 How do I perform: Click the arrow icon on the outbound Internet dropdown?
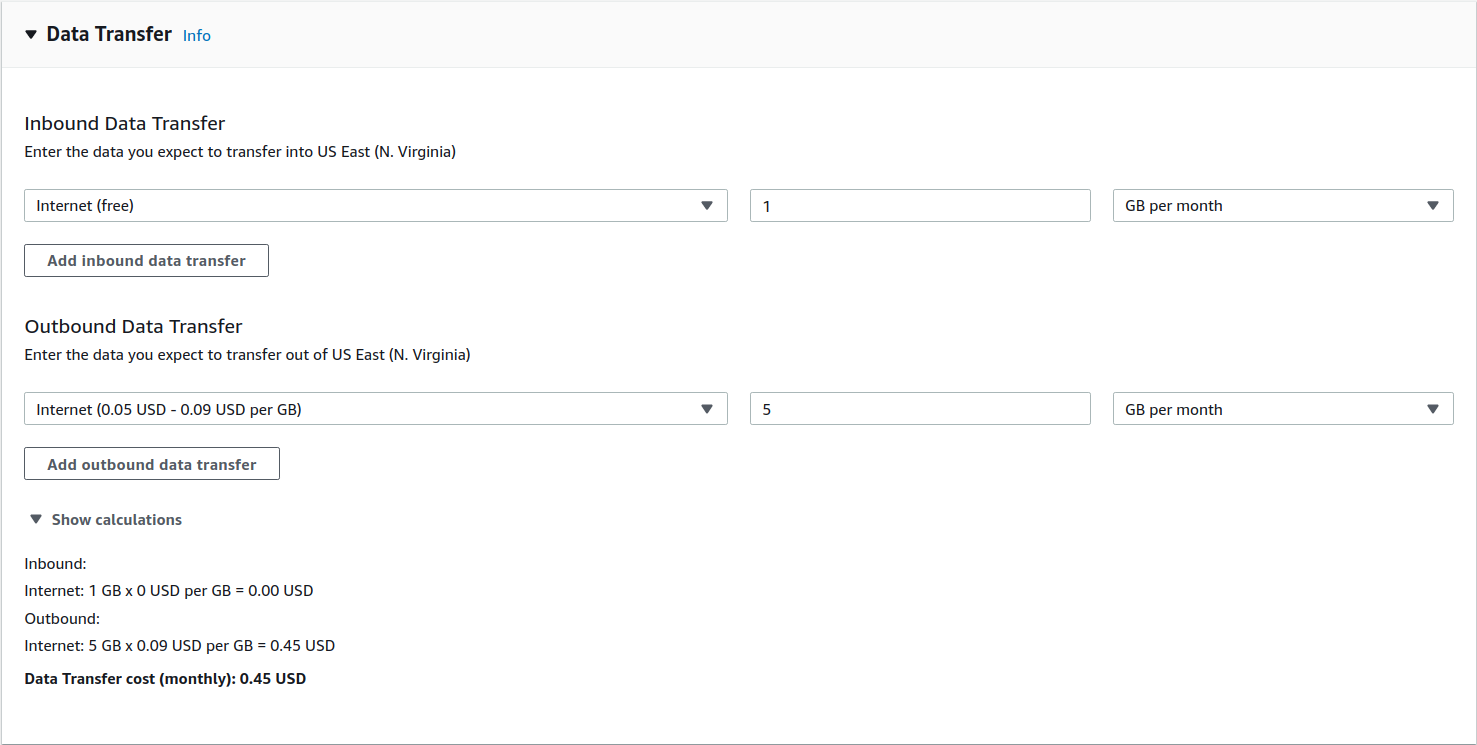pos(707,409)
